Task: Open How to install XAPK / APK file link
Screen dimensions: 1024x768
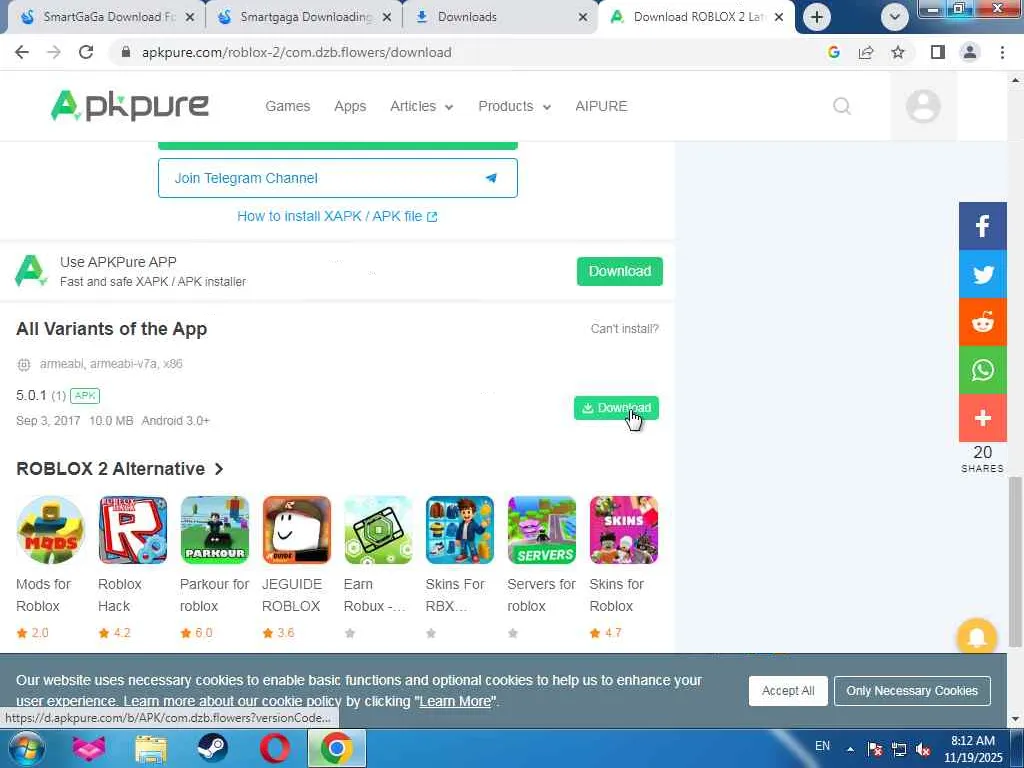Action: [x=337, y=216]
